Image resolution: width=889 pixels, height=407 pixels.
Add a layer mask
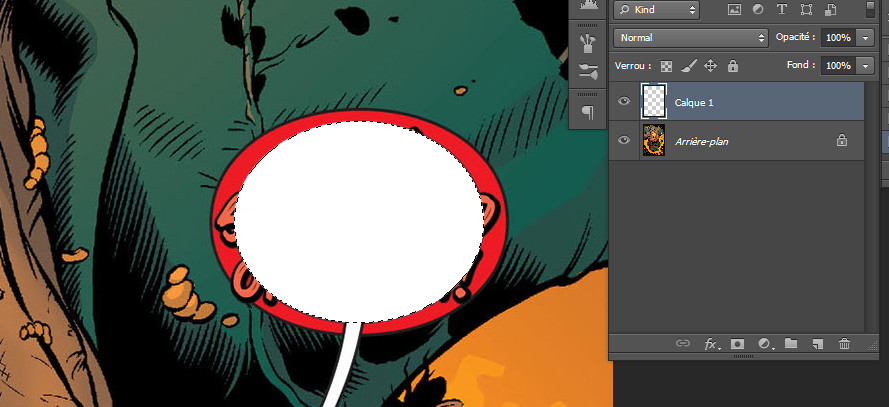click(x=738, y=344)
